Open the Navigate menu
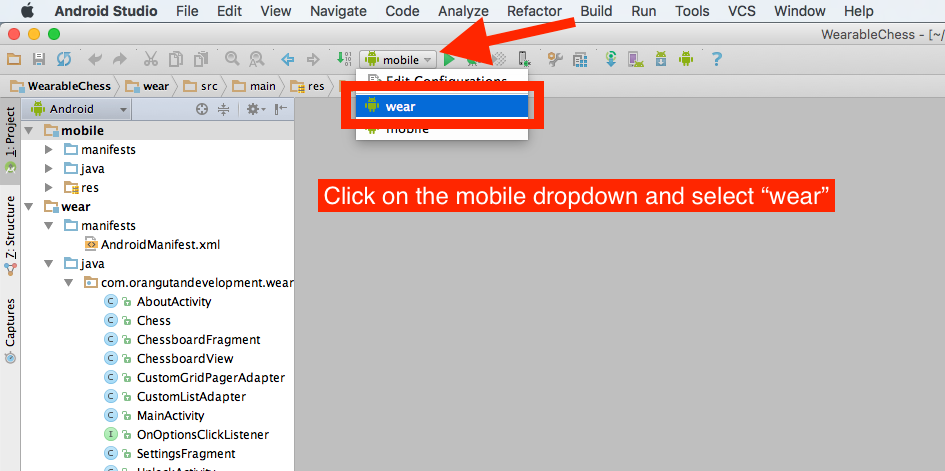The image size is (945, 471). click(x=338, y=11)
